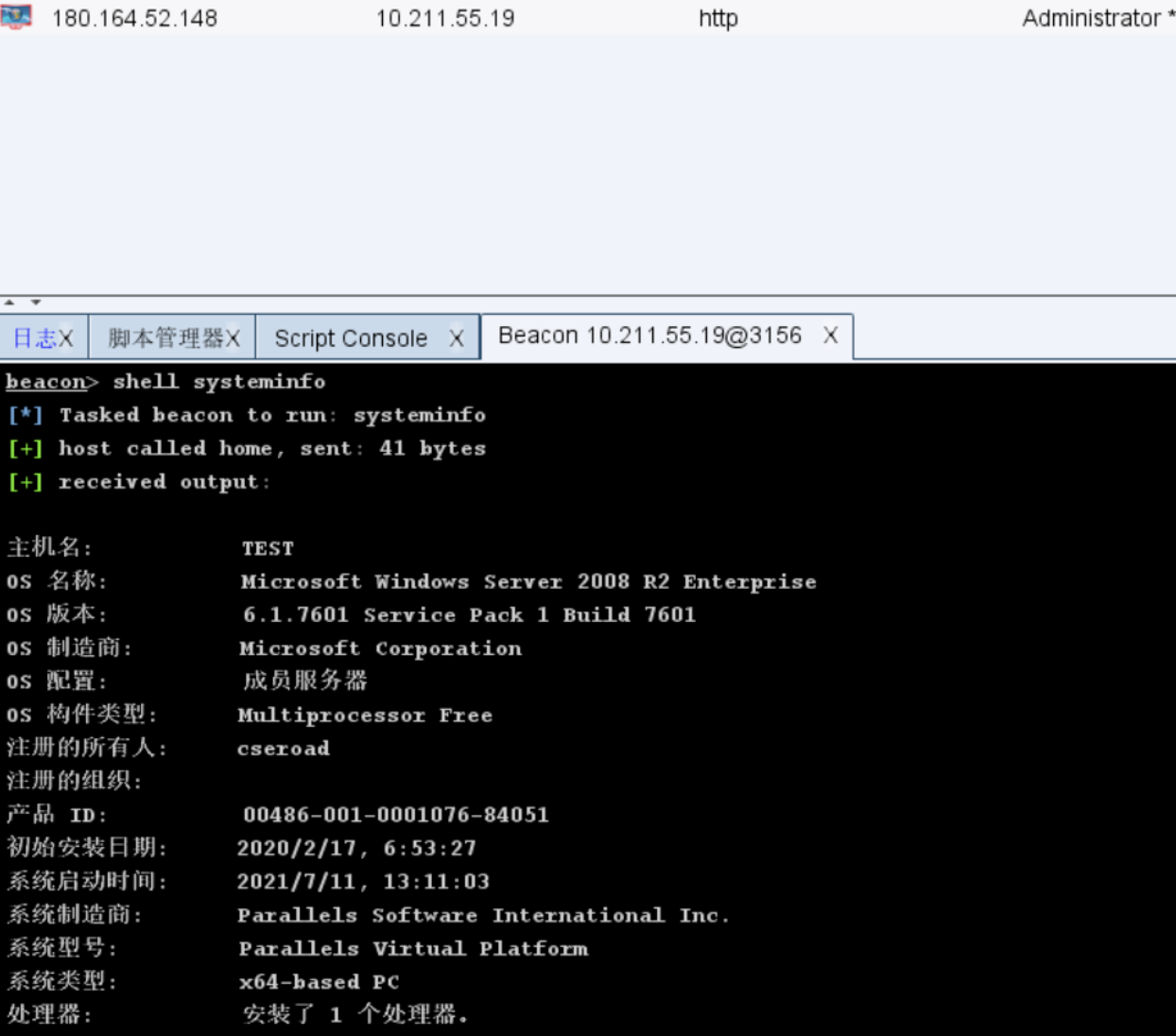Switch to the Script Console tab
The width and height of the screenshot is (1176, 1036).
pos(351,338)
